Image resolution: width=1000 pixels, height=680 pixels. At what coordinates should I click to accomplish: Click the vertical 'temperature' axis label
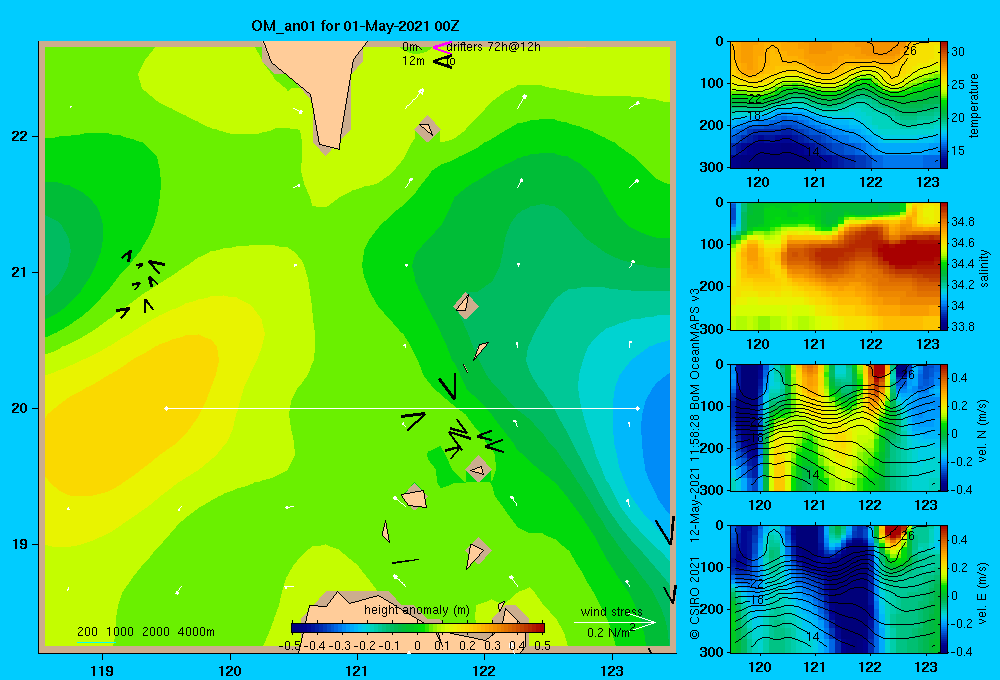974,105
